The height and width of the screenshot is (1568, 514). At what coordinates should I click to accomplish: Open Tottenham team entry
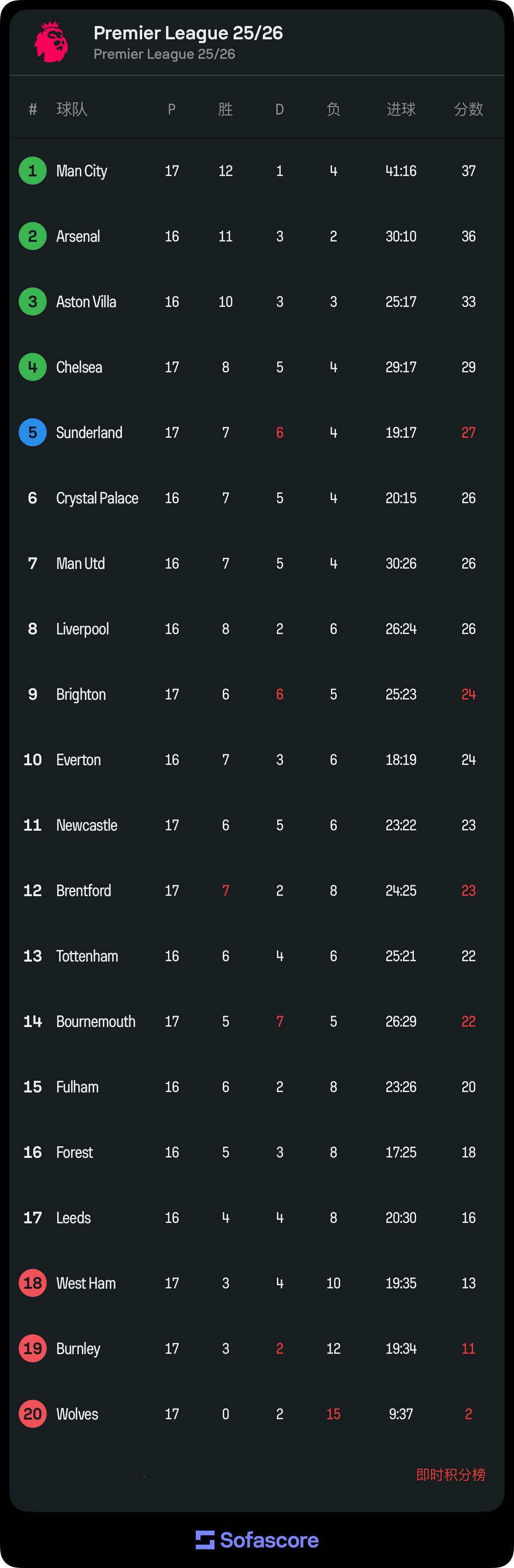click(x=87, y=956)
